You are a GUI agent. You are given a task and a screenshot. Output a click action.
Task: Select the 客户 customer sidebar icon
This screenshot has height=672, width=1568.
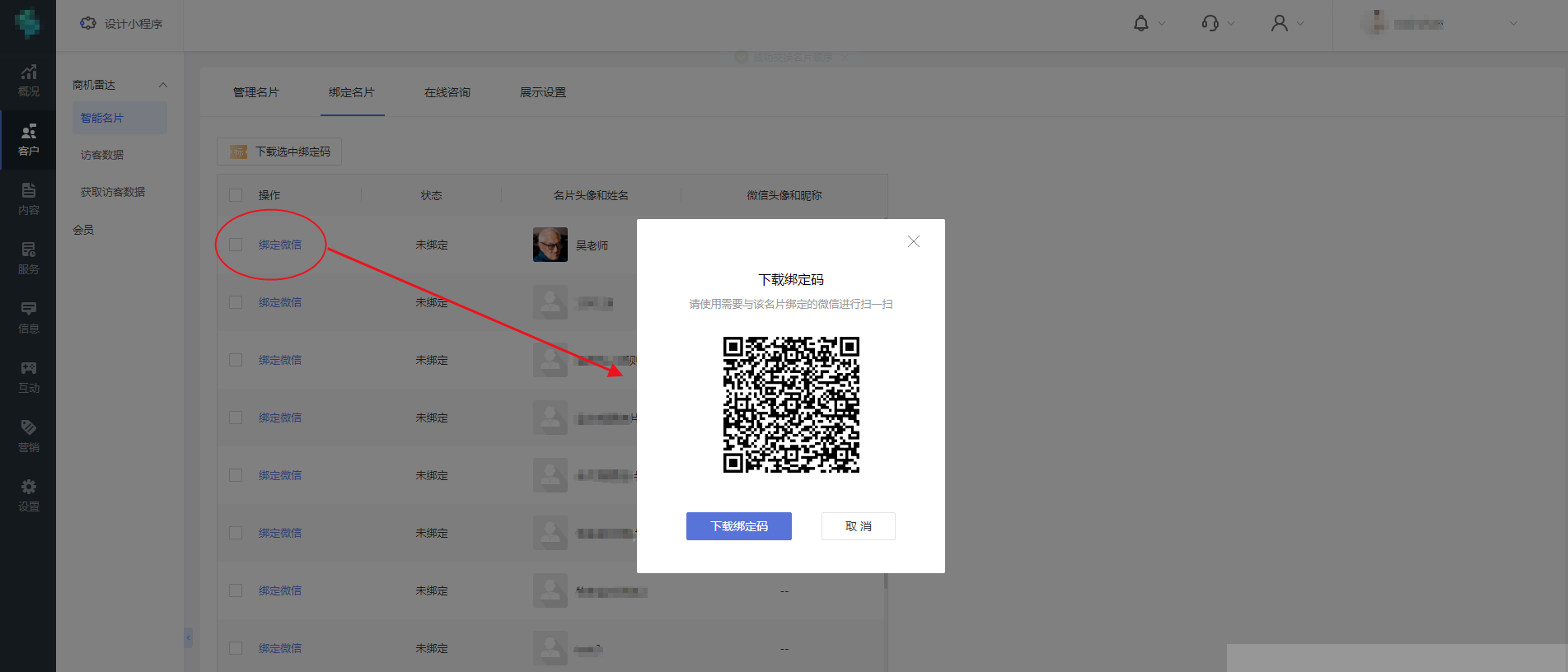point(28,132)
